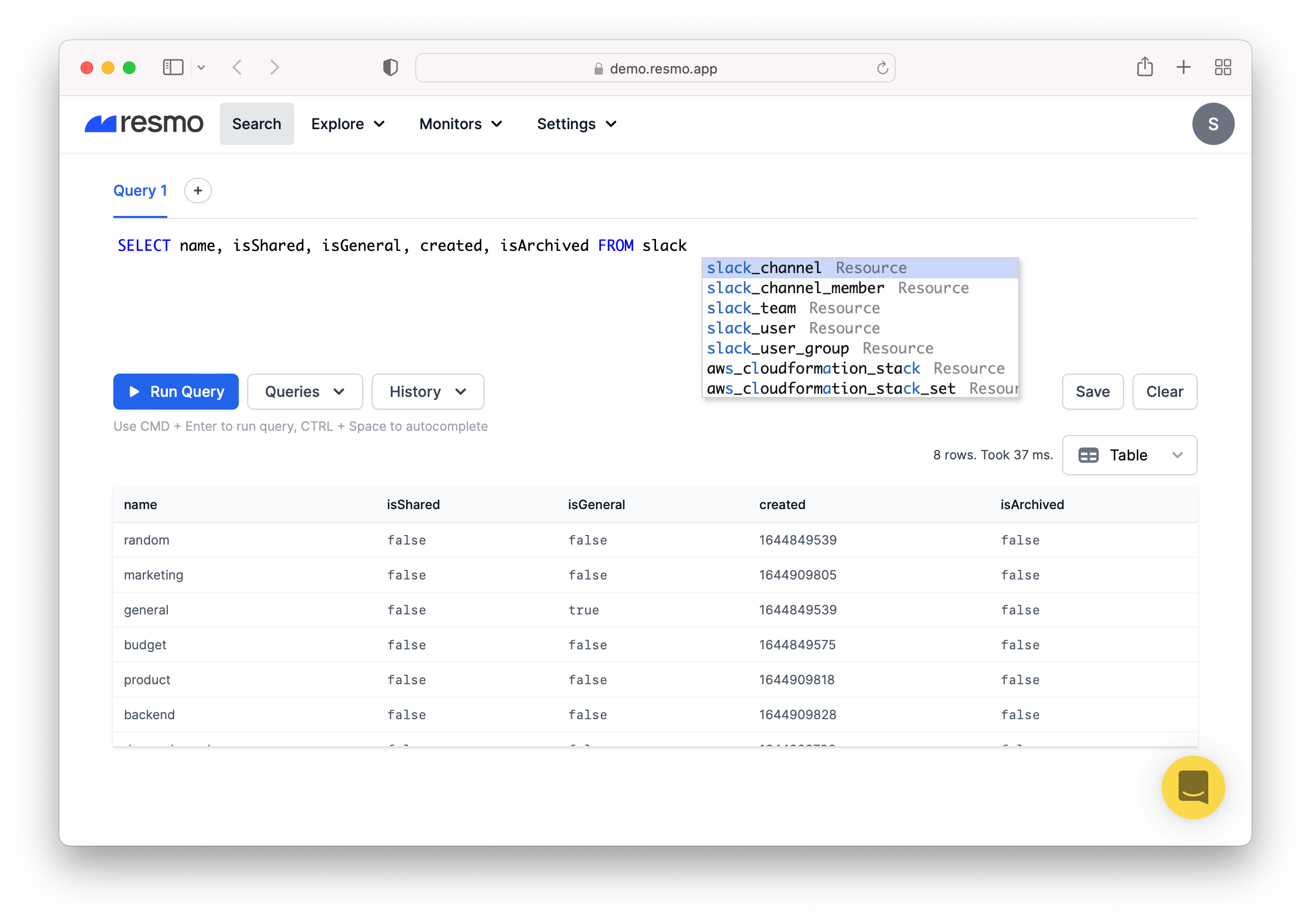Click the '8 rows. Took 37 ms.' status
1311x924 pixels.
[992, 455]
